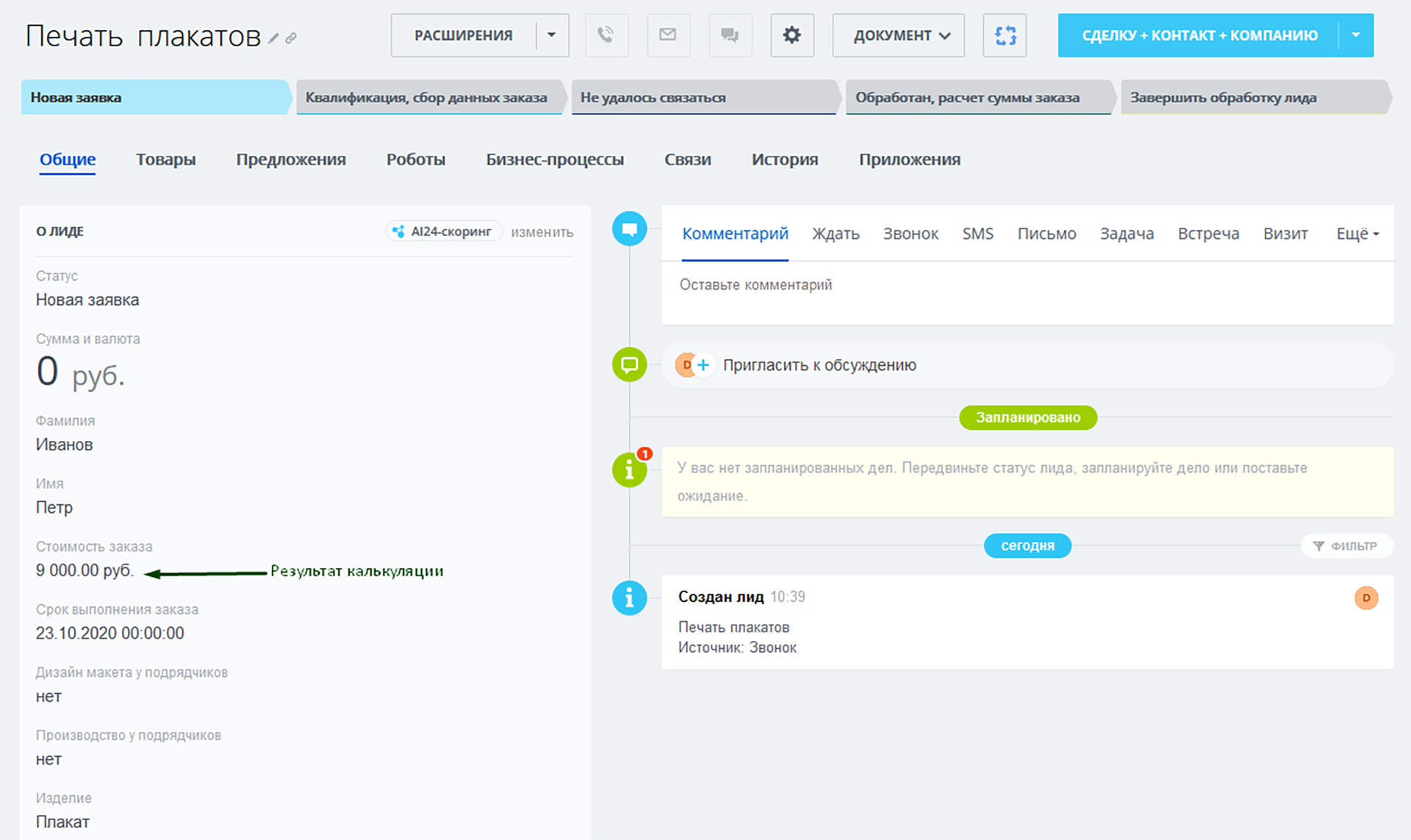Click the fullscreen expand icon button
The height and width of the screenshot is (840, 1411).
coord(1005,35)
